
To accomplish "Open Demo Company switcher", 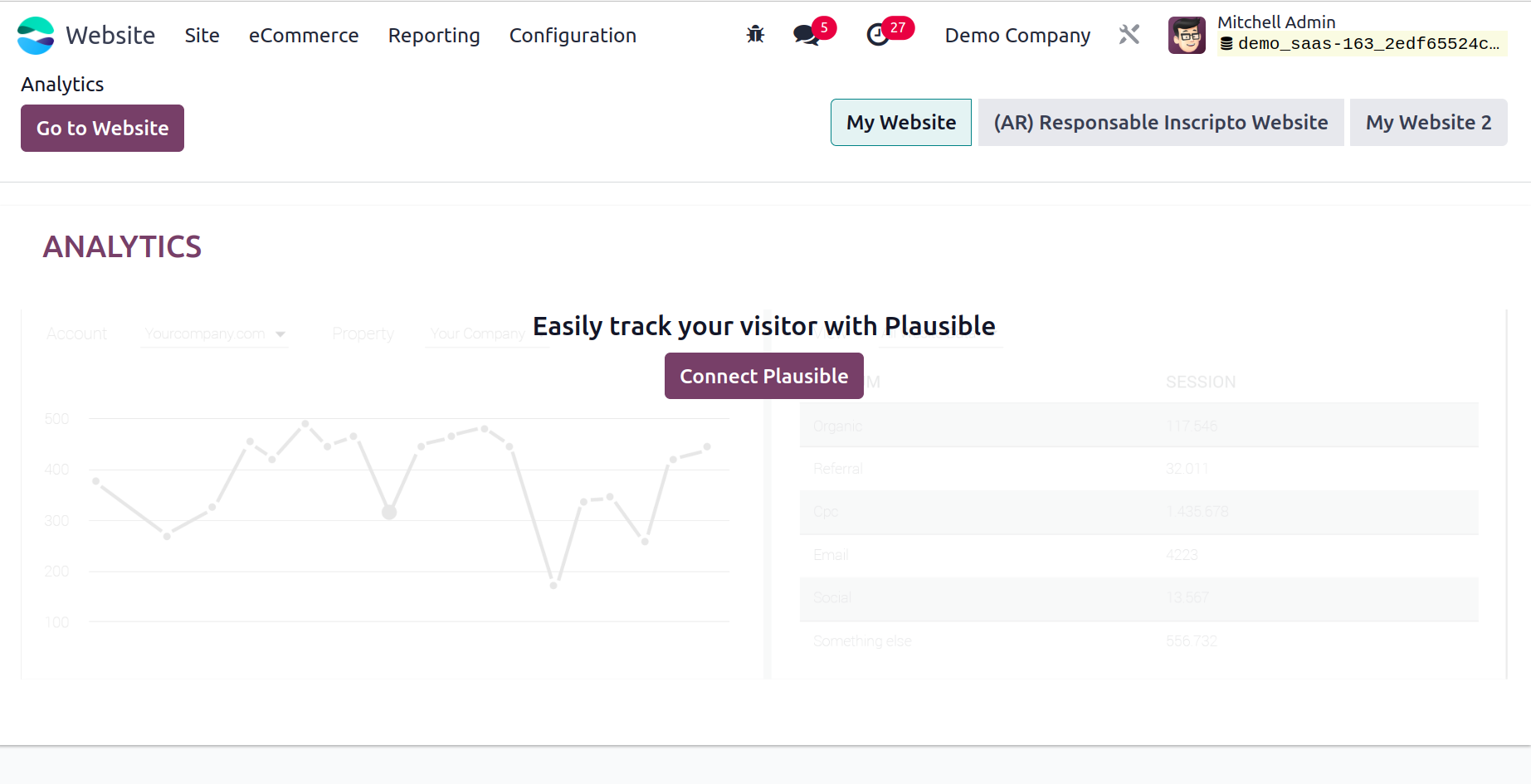I will tap(1017, 36).
